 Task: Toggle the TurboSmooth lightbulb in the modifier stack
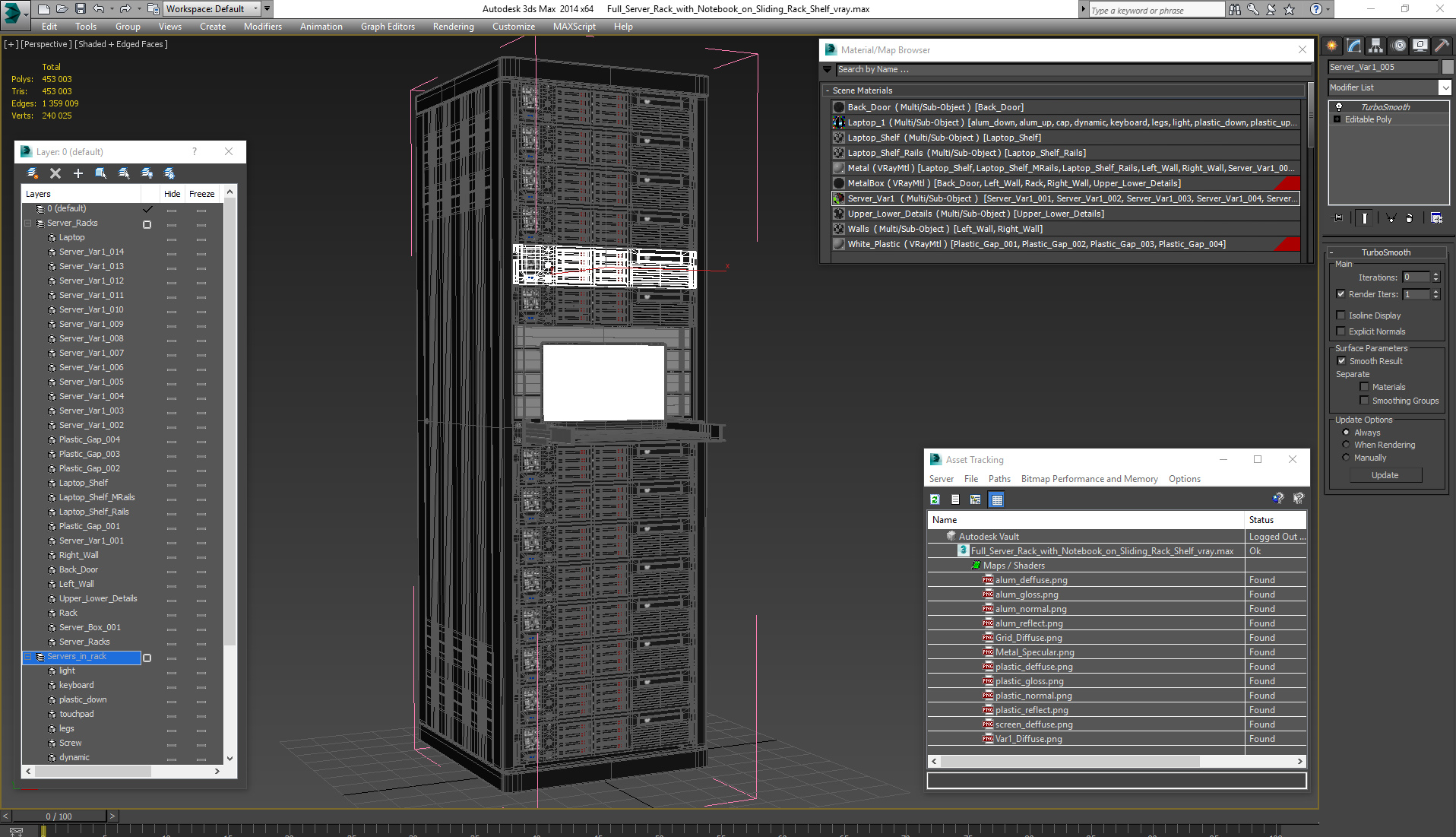[1339, 106]
